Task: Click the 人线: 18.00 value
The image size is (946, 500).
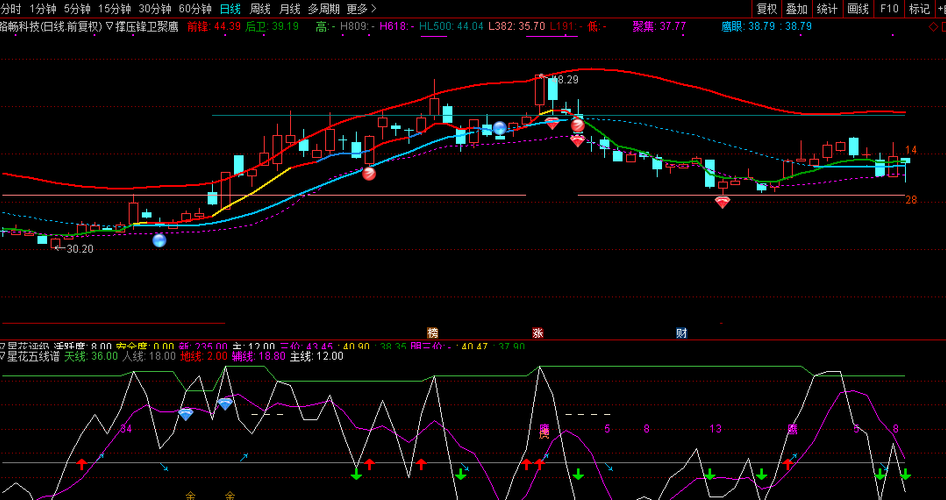Action: click(x=149, y=356)
